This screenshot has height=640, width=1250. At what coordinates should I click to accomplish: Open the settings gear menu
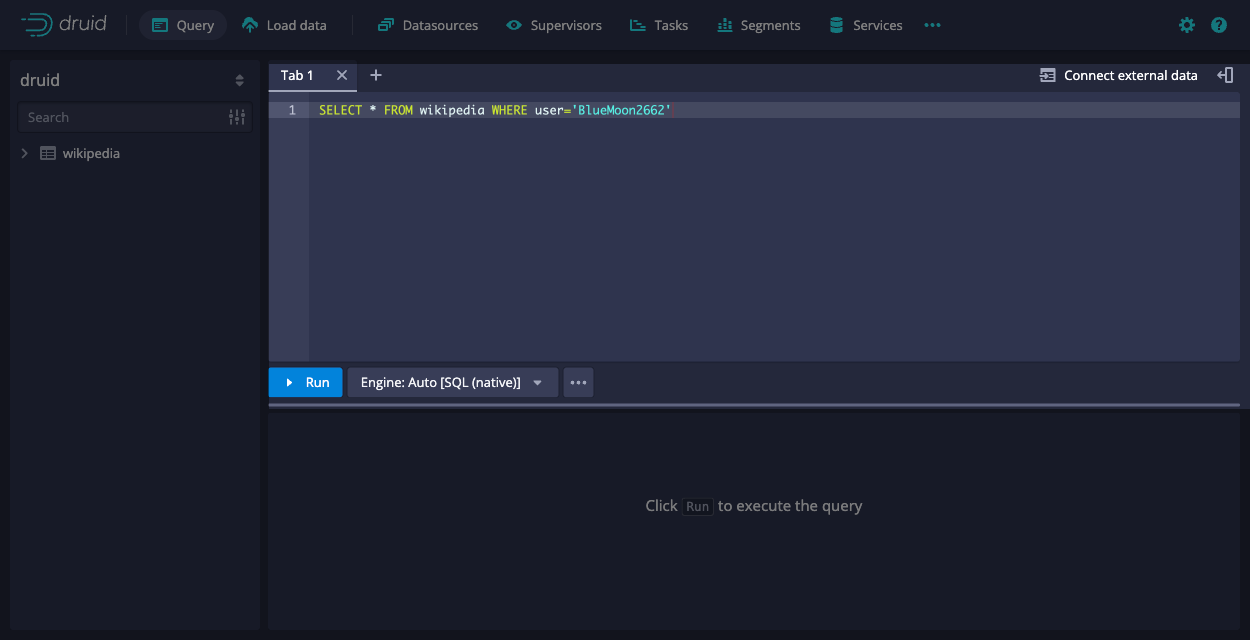(x=1187, y=25)
